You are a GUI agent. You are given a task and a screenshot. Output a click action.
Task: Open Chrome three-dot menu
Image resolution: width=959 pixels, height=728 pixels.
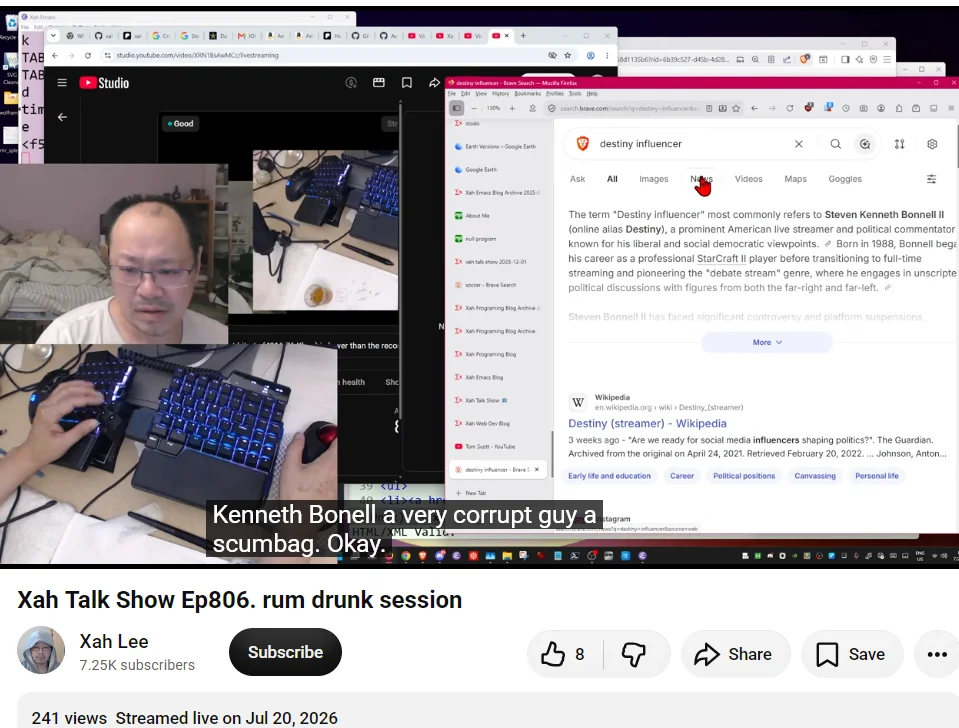coord(607,55)
